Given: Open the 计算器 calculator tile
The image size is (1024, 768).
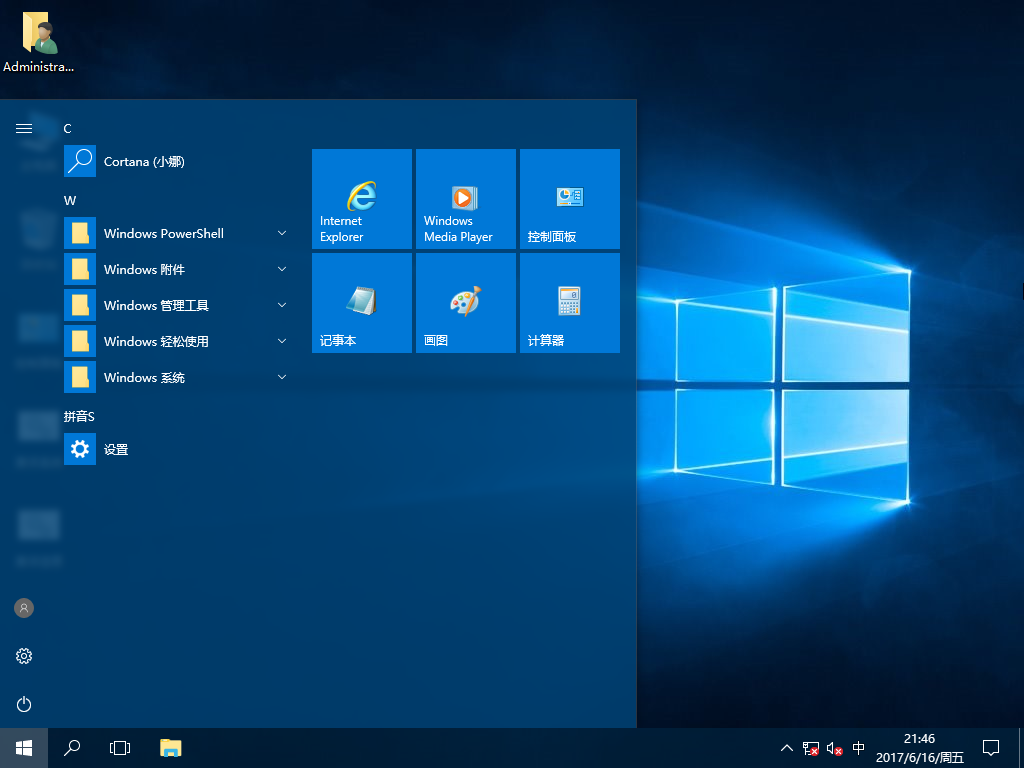Looking at the screenshot, I should (x=569, y=303).
